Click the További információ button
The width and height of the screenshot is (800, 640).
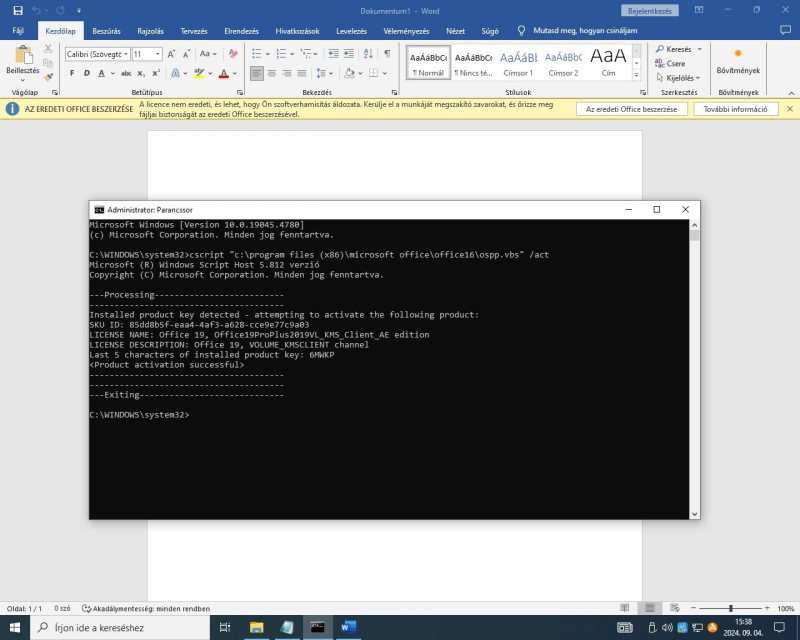735,109
